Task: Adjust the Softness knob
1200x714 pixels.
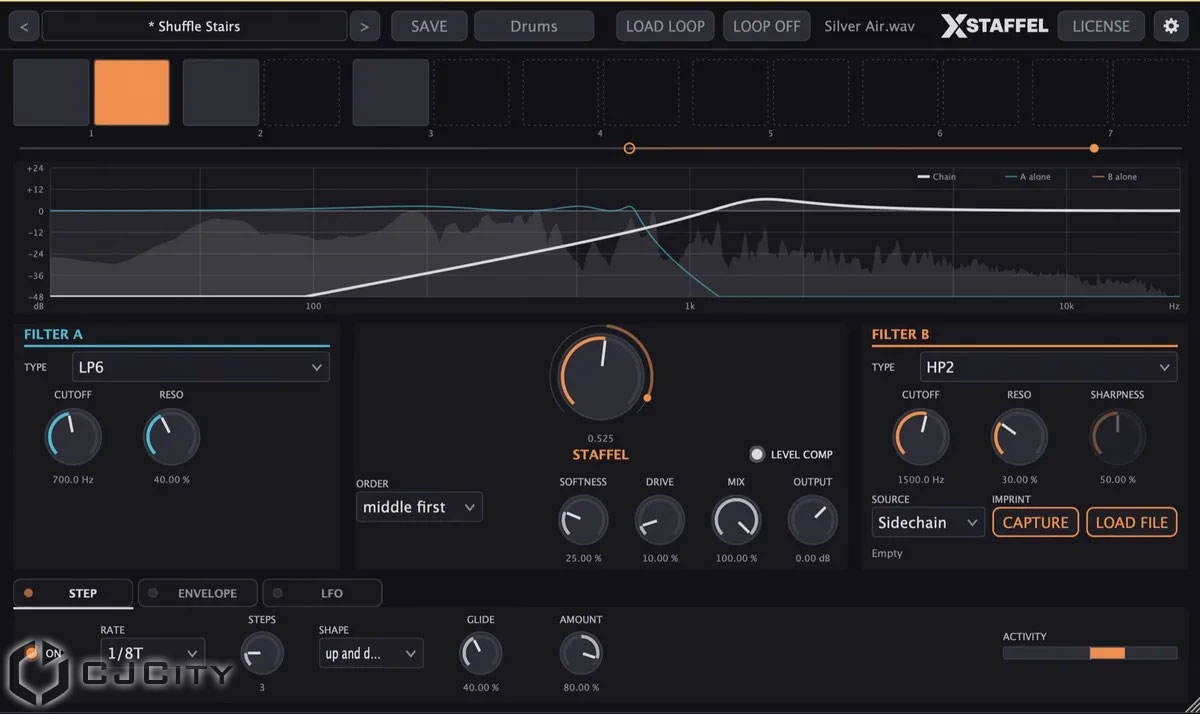Action: [583, 520]
